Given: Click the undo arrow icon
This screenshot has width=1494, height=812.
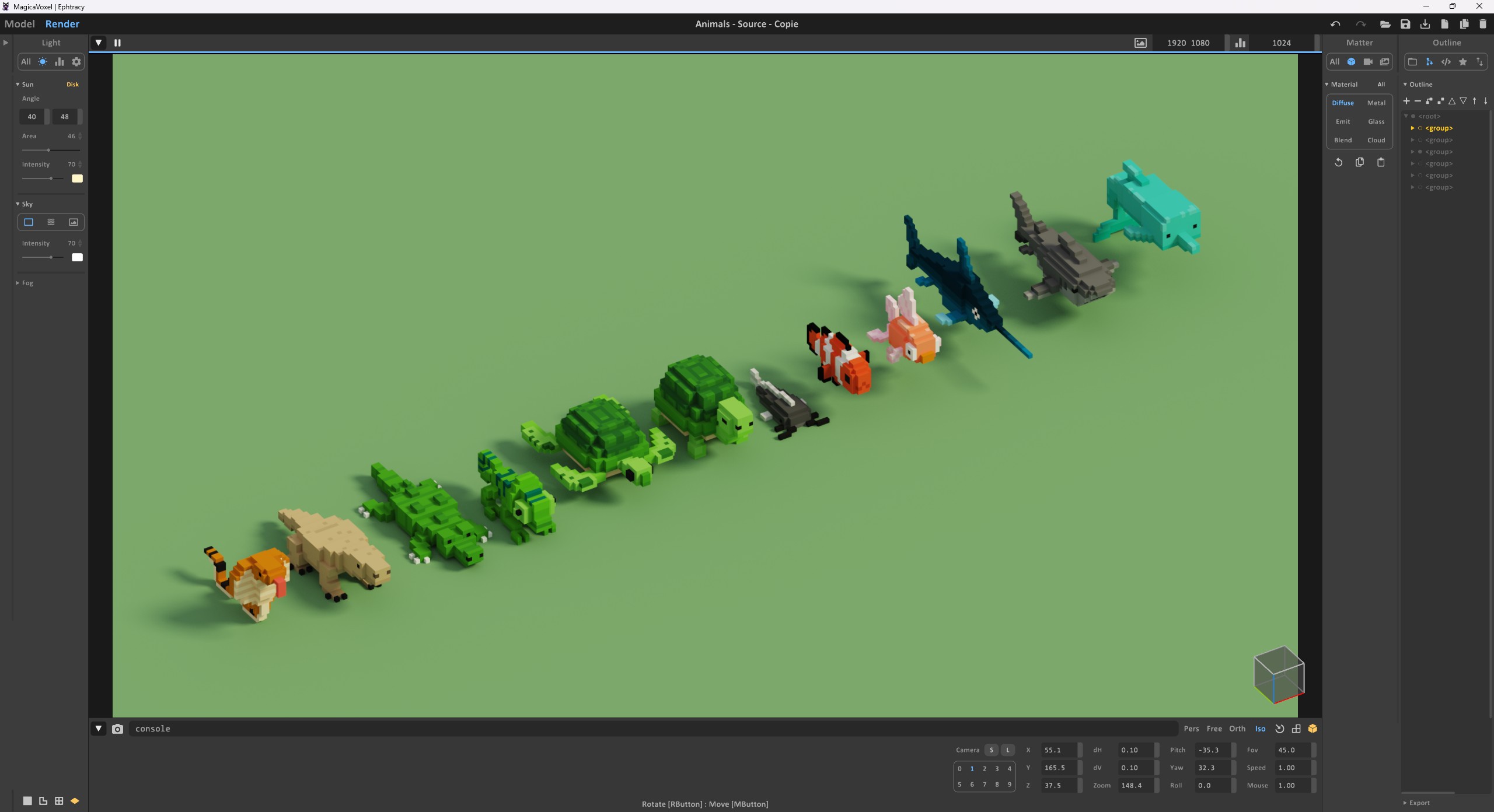Looking at the screenshot, I should coord(1335,24).
